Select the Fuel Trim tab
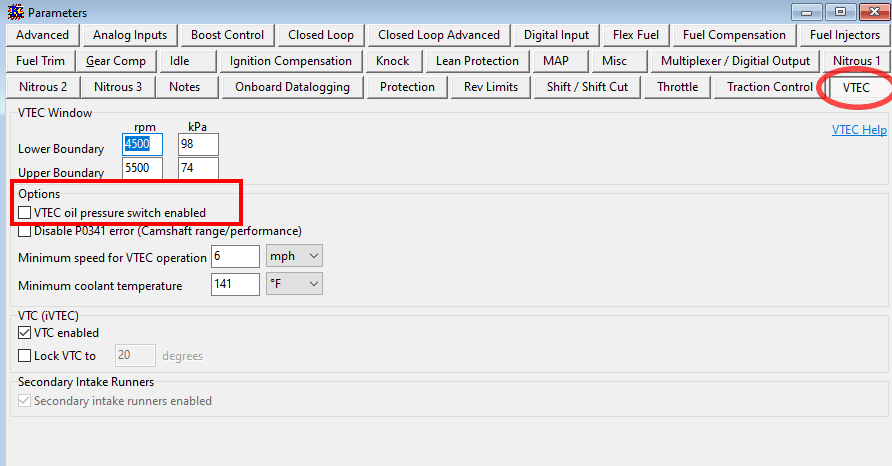The image size is (892, 466). (40, 61)
